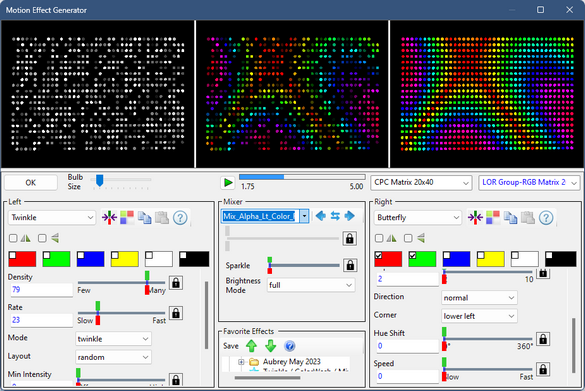Image resolution: width=585 pixels, height=391 pixels.
Task: Toggle the Rate lock
Action: (176, 313)
